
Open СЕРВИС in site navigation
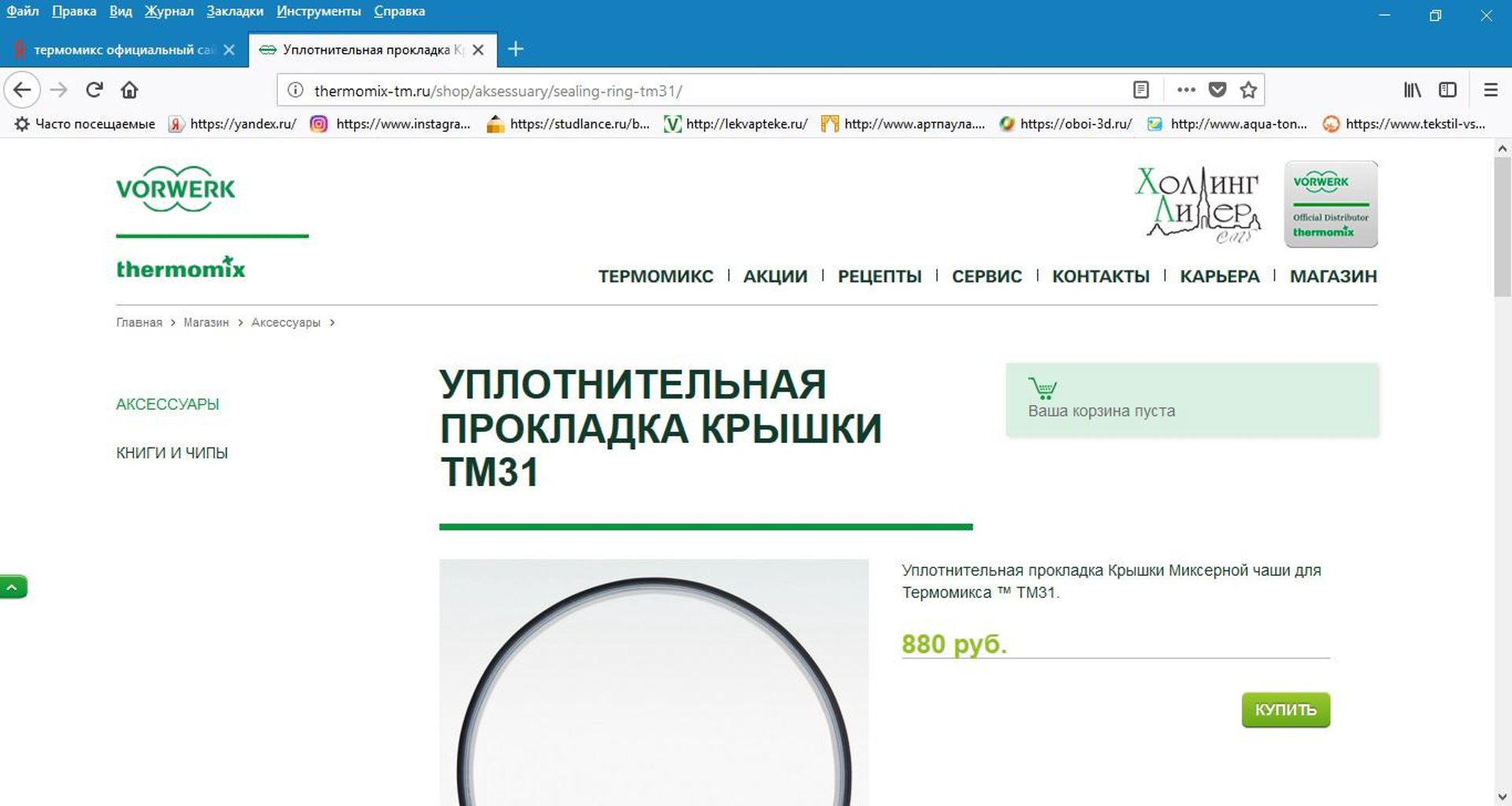[x=987, y=277]
